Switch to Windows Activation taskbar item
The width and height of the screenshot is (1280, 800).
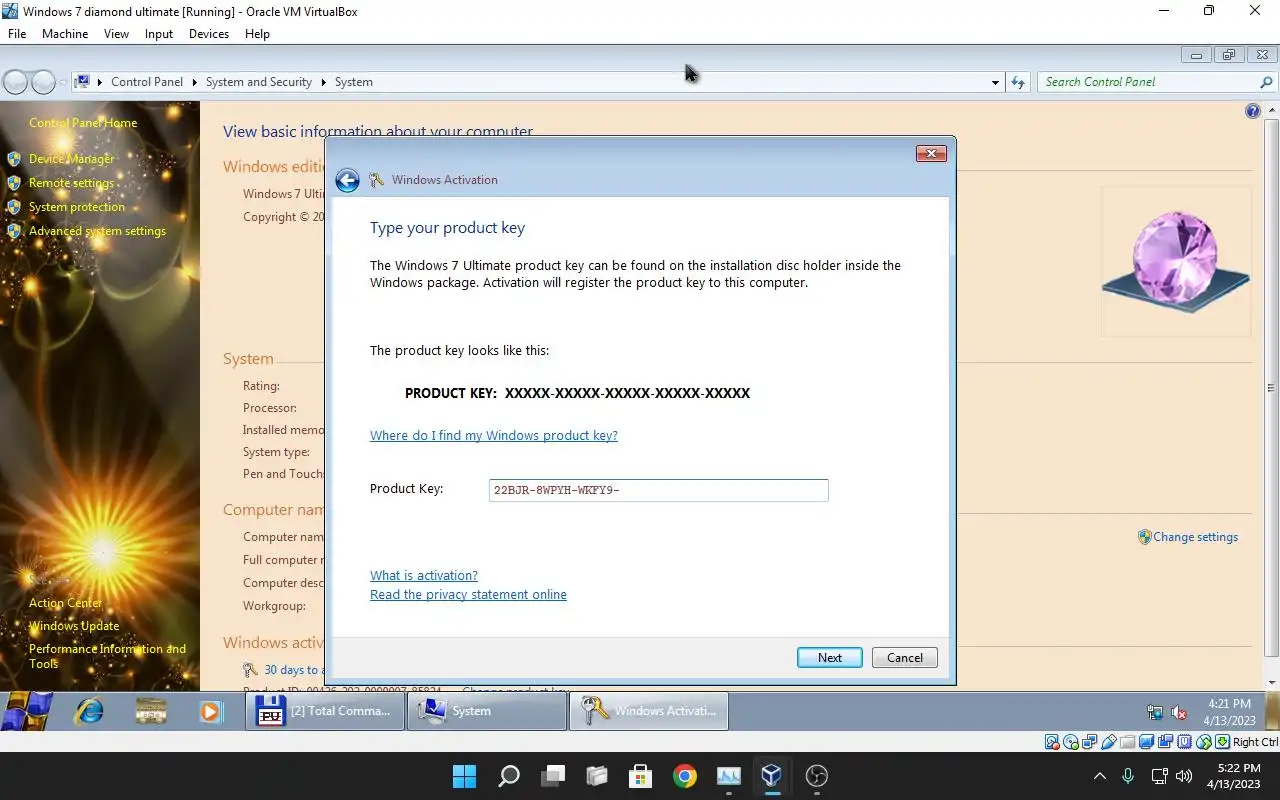pos(649,711)
